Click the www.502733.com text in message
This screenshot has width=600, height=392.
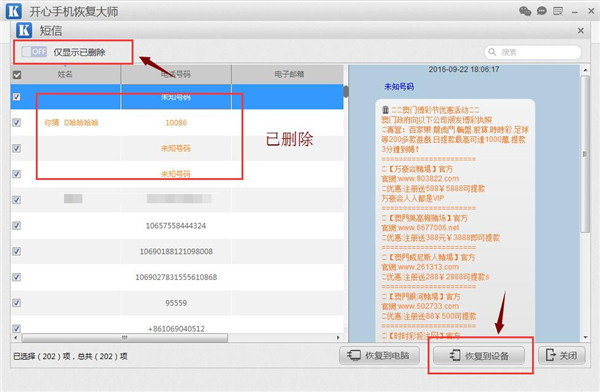429,306
